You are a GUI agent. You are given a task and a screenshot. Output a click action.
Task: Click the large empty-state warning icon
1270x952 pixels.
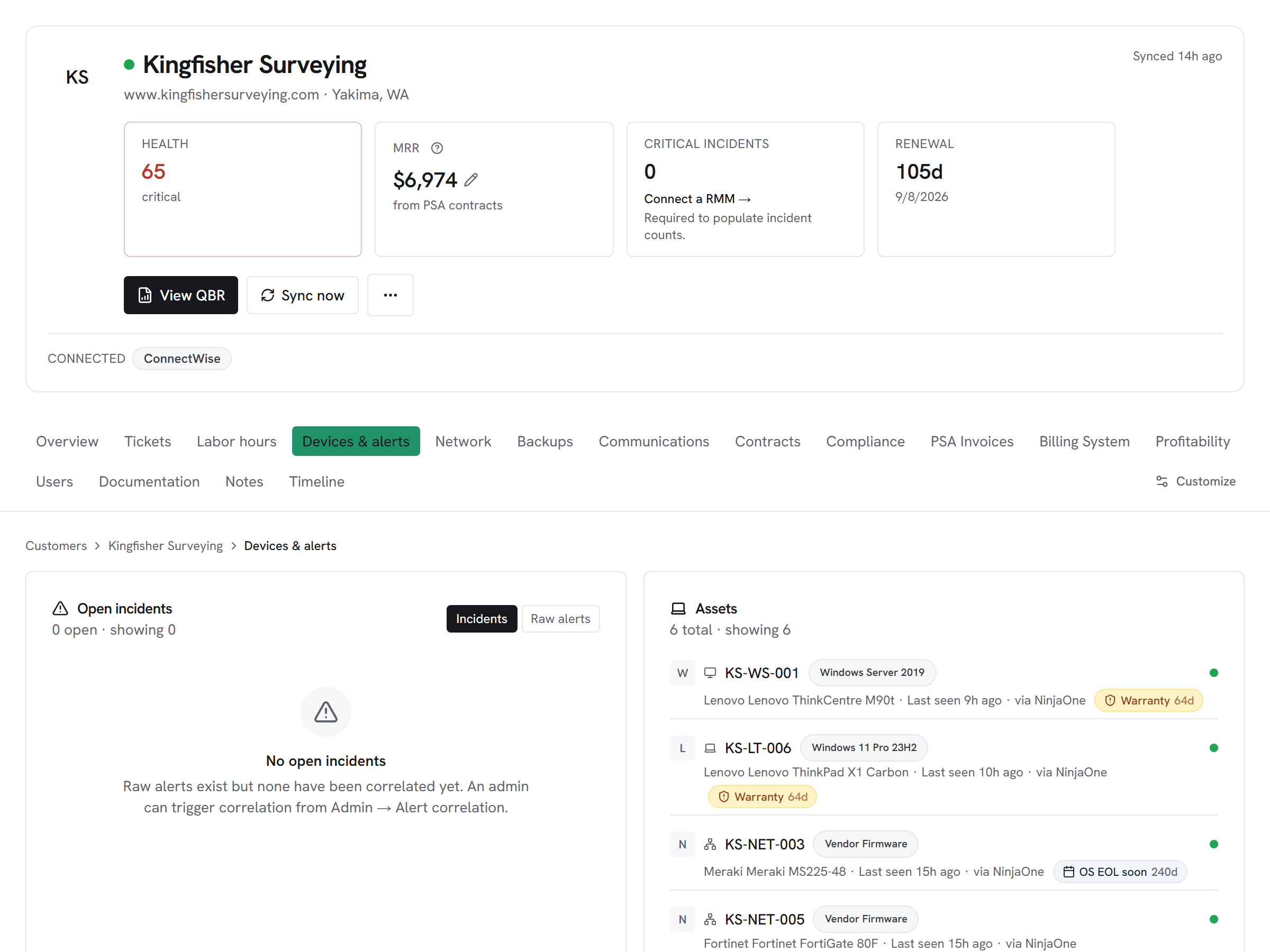[325, 711]
